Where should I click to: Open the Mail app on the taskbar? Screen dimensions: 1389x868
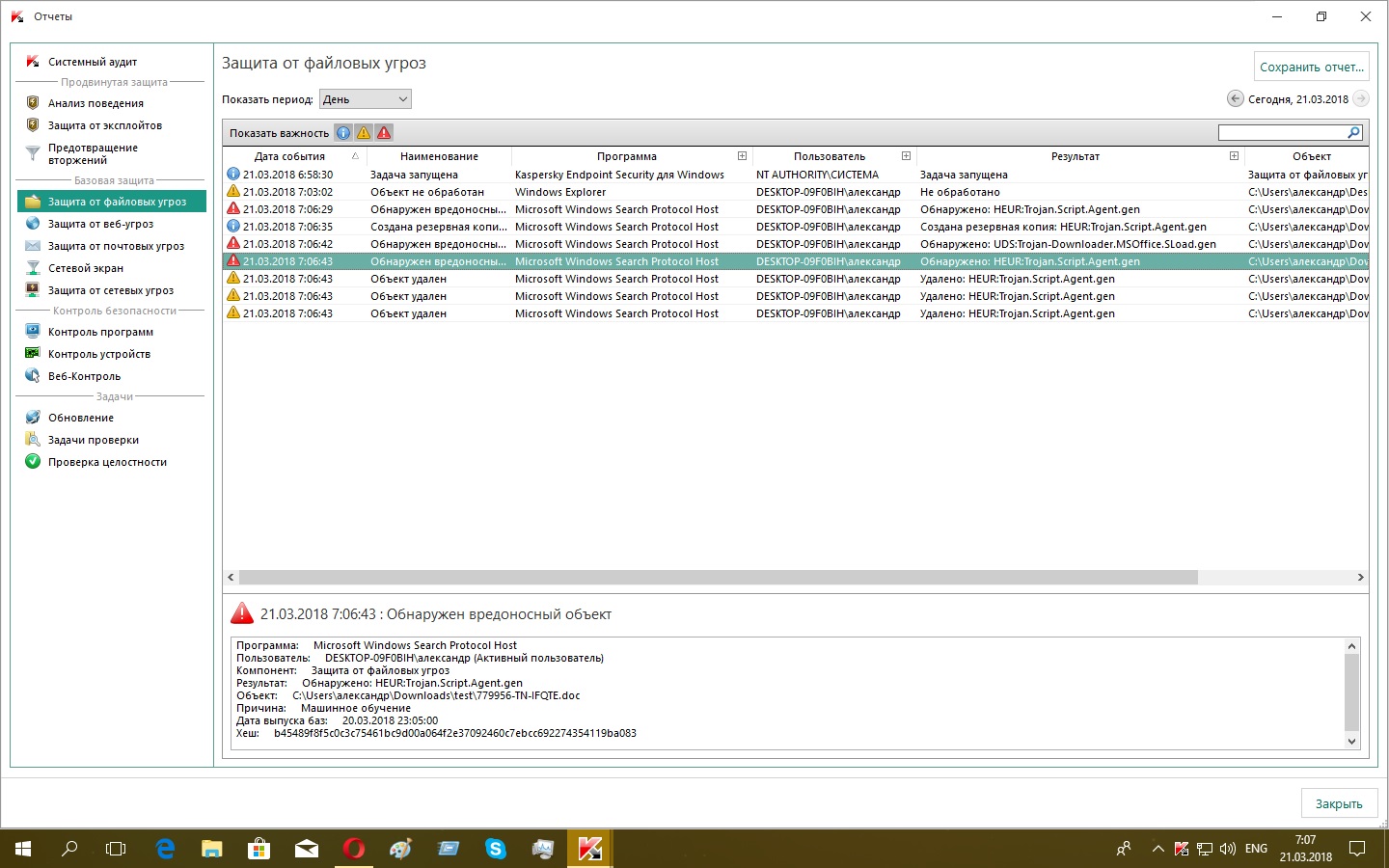[307, 849]
